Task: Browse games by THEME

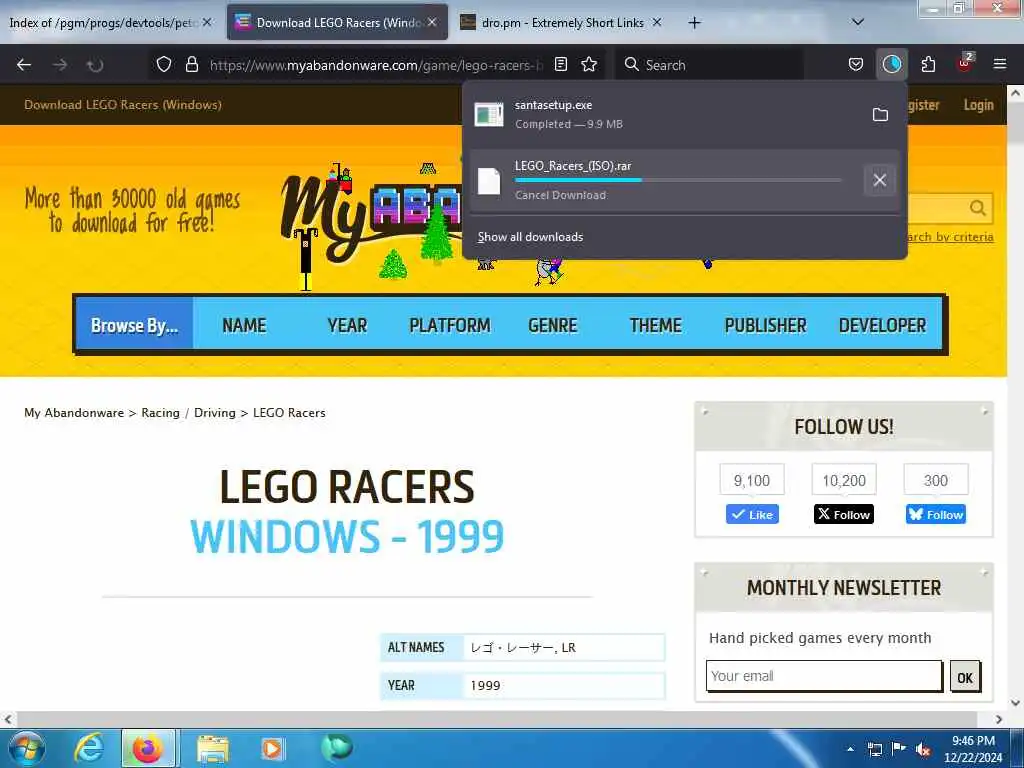Action: coord(656,325)
